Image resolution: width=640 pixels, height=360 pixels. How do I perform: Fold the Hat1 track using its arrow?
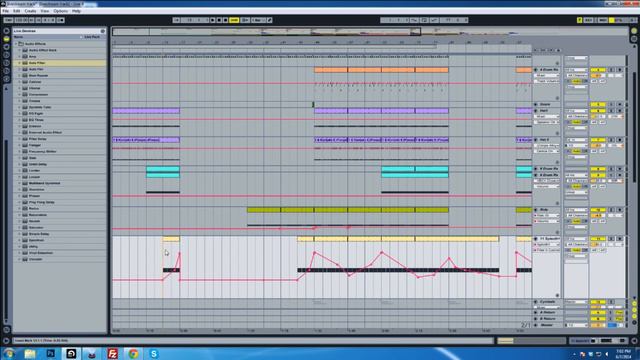coord(536,111)
